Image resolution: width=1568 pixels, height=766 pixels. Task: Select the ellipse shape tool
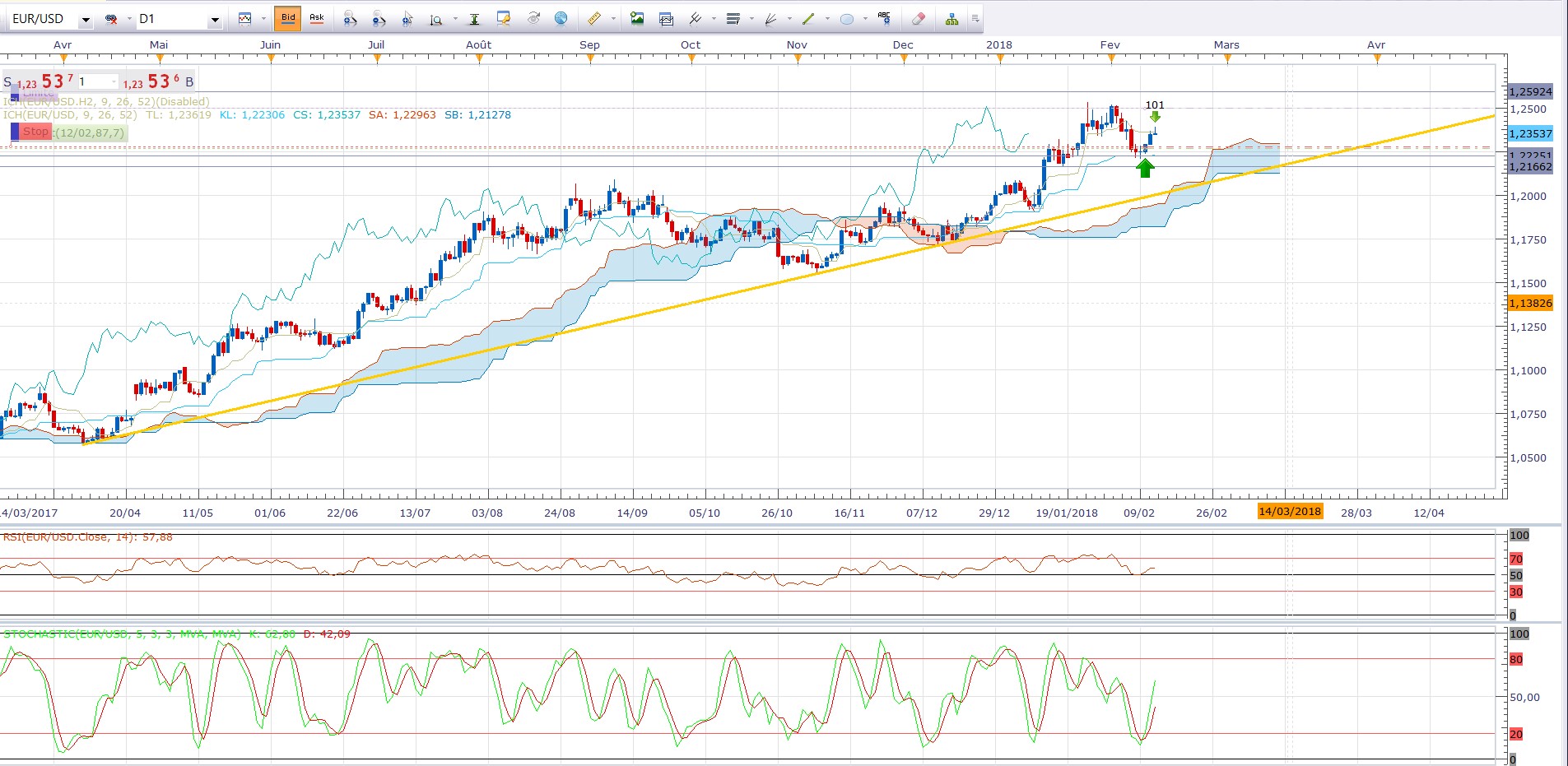(846, 19)
